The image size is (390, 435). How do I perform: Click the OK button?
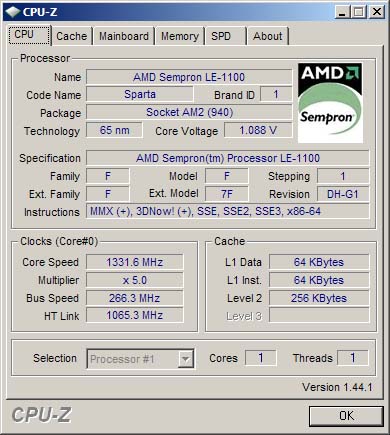click(x=346, y=416)
